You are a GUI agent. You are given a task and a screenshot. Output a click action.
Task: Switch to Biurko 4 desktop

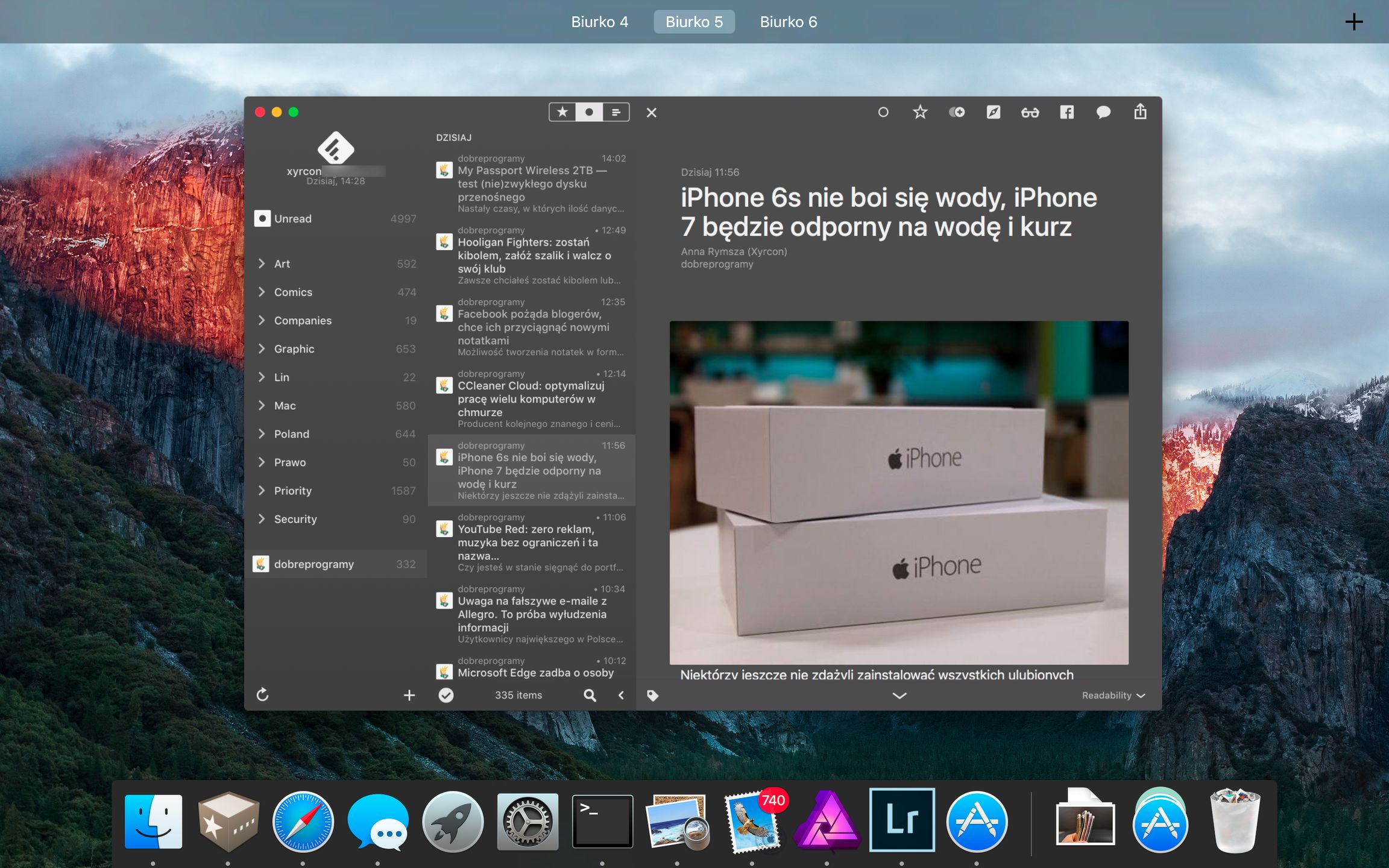point(599,22)
